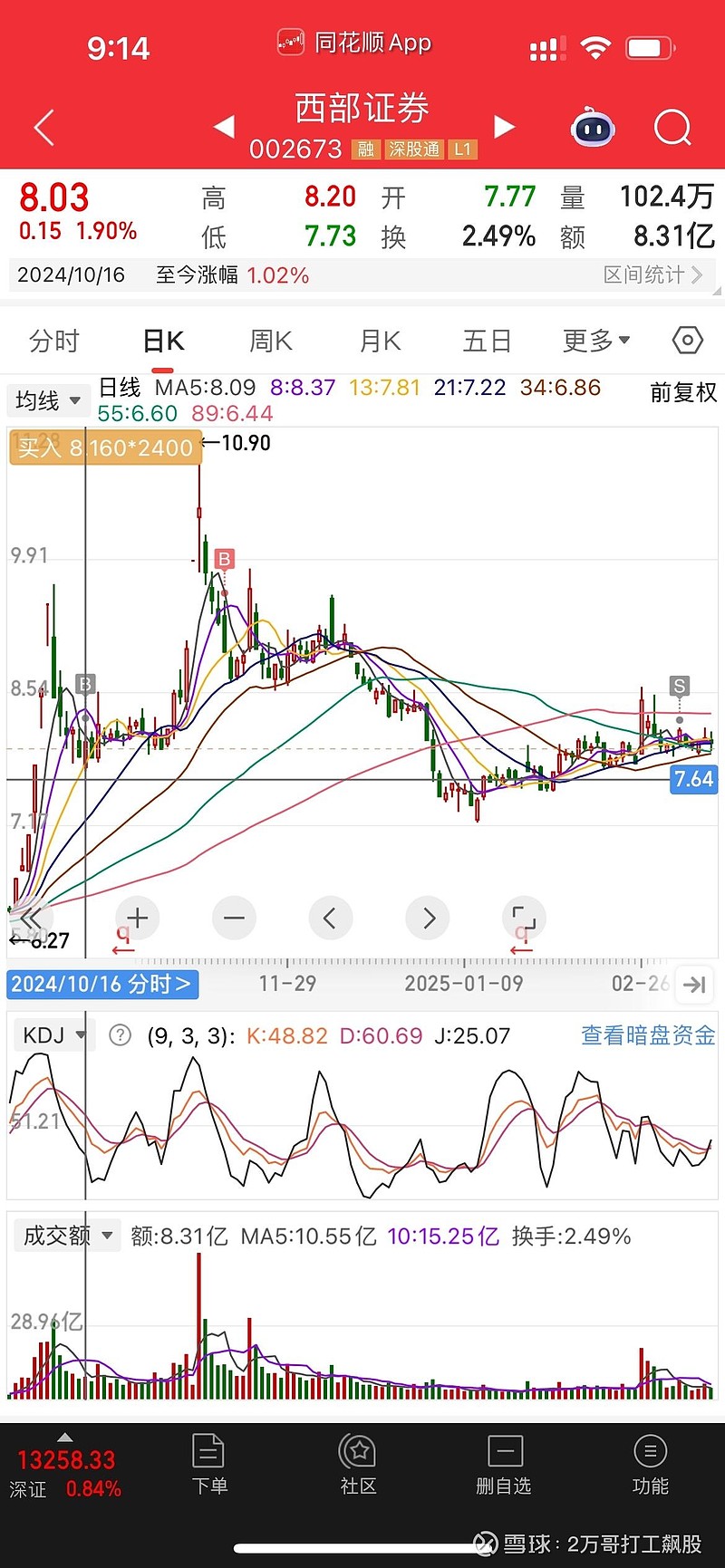The image size is (725, 1568).
Task: Switch to 月K tab
Action: point(380,341)
